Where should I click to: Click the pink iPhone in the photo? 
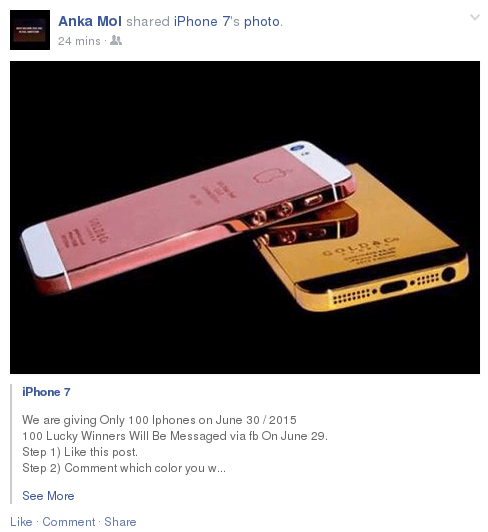(188, 217)
